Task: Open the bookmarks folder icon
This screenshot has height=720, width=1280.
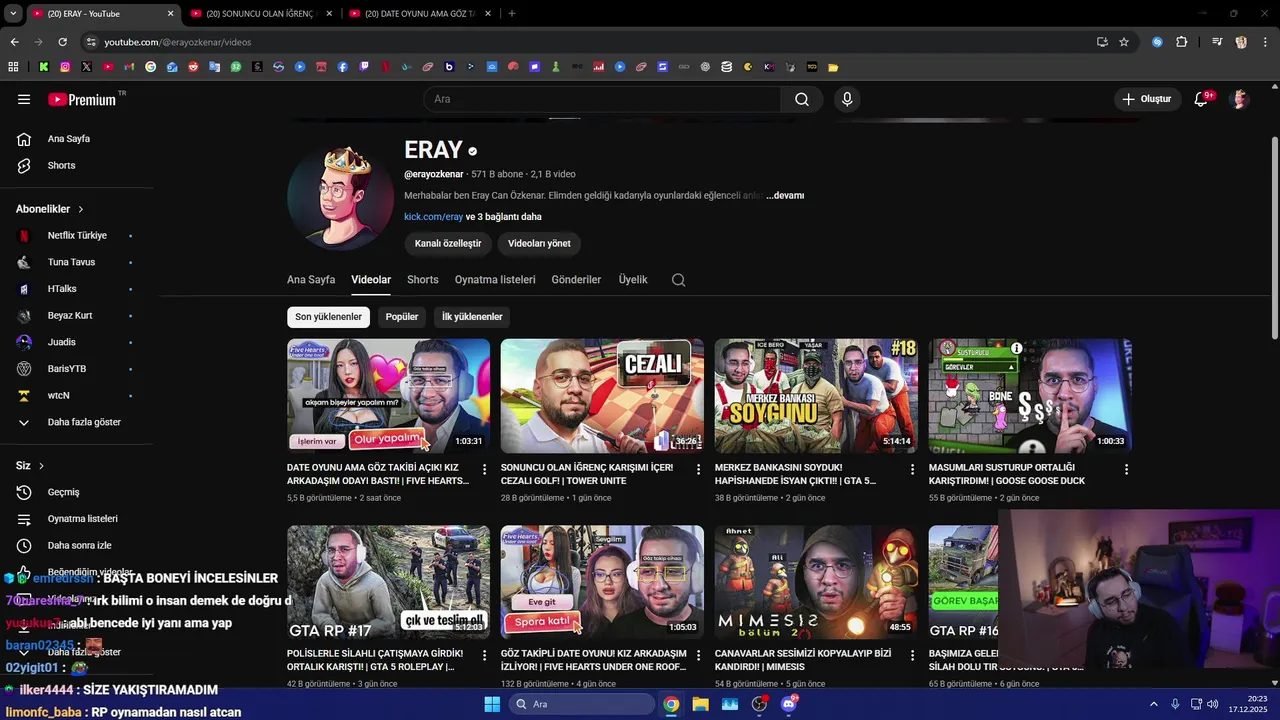Action: coord(833,67)
